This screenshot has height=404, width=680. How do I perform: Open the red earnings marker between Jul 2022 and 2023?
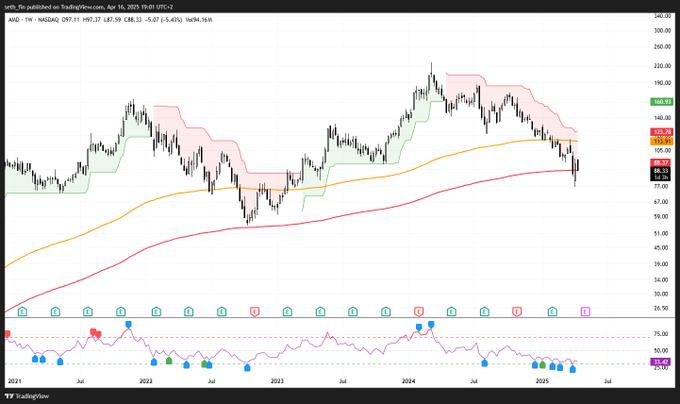tap(255, 311)
